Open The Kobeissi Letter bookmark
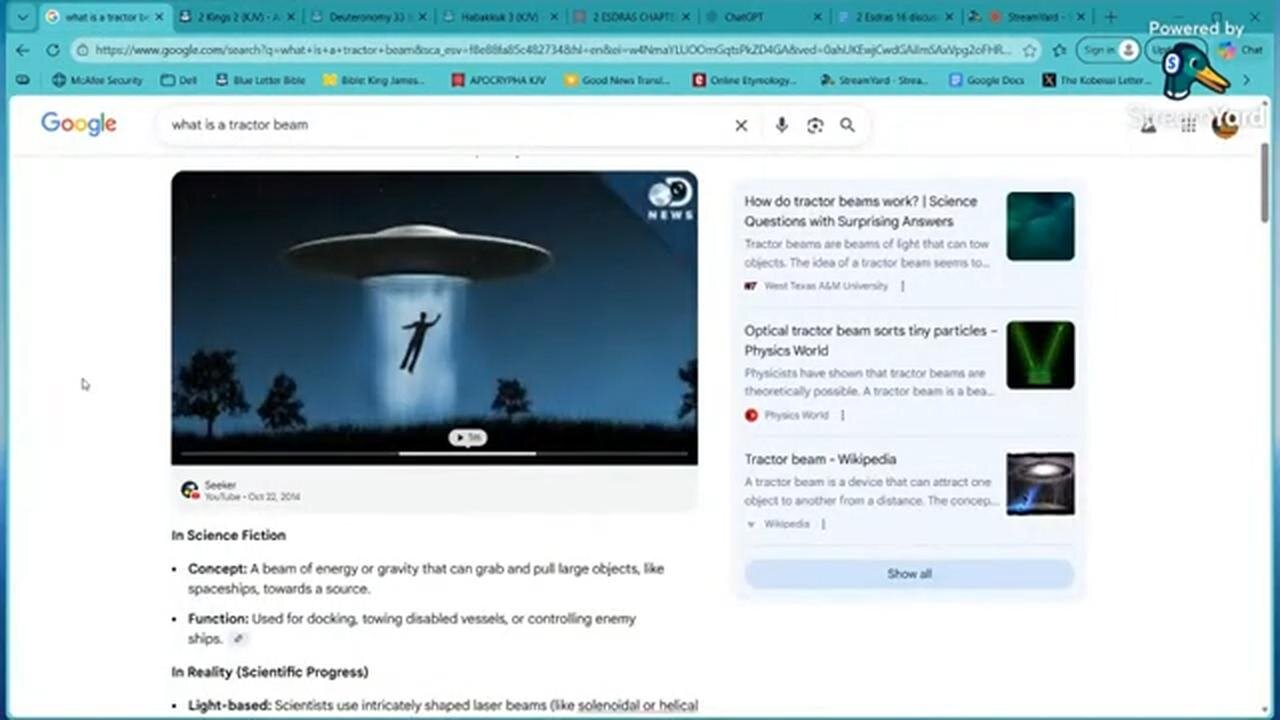 click(x=1096, y=80)
